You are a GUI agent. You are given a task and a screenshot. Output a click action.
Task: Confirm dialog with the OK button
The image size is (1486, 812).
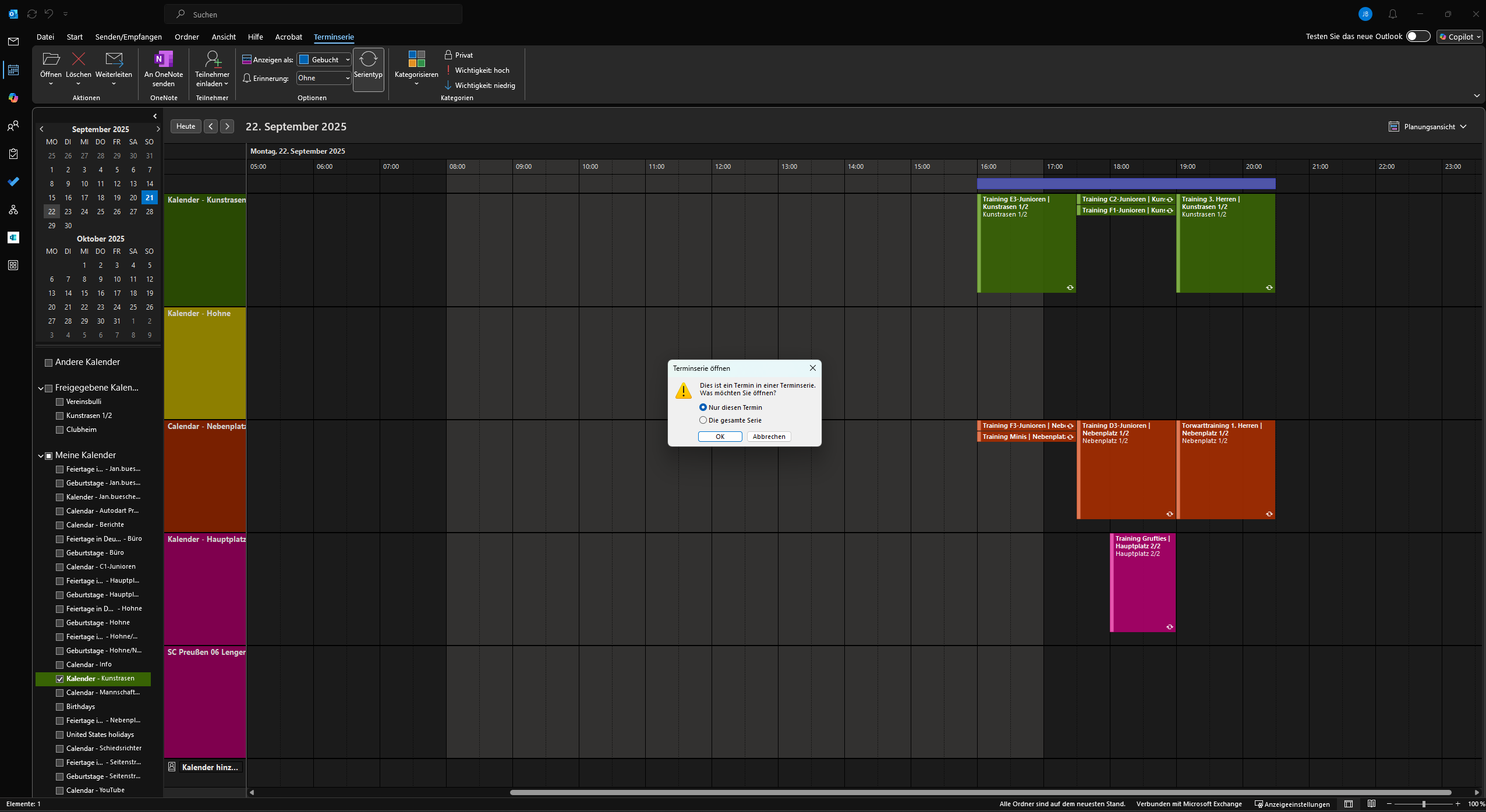[x=720, y=437]
